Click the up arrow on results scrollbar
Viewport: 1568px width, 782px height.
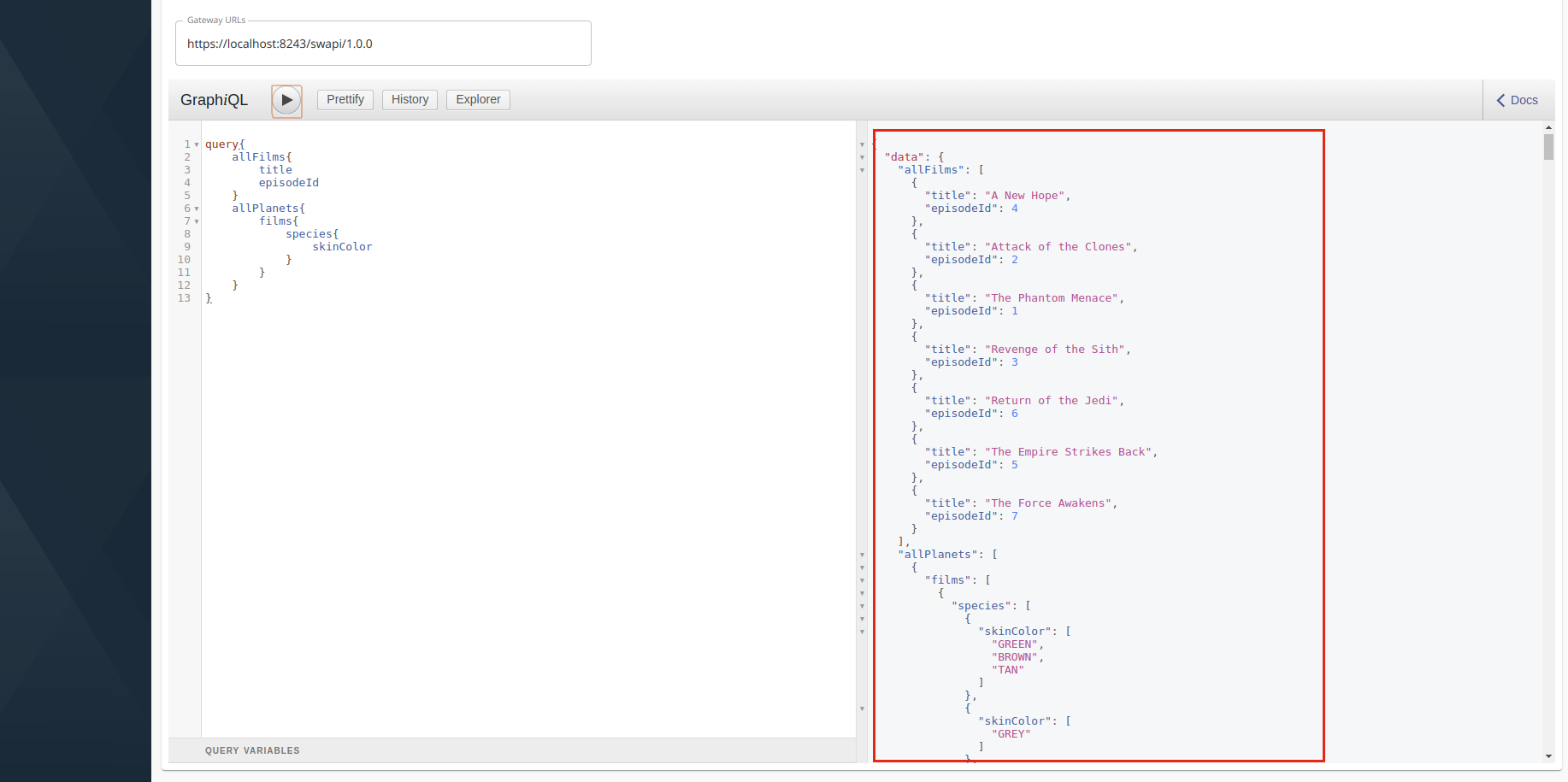pos(1549,126)
